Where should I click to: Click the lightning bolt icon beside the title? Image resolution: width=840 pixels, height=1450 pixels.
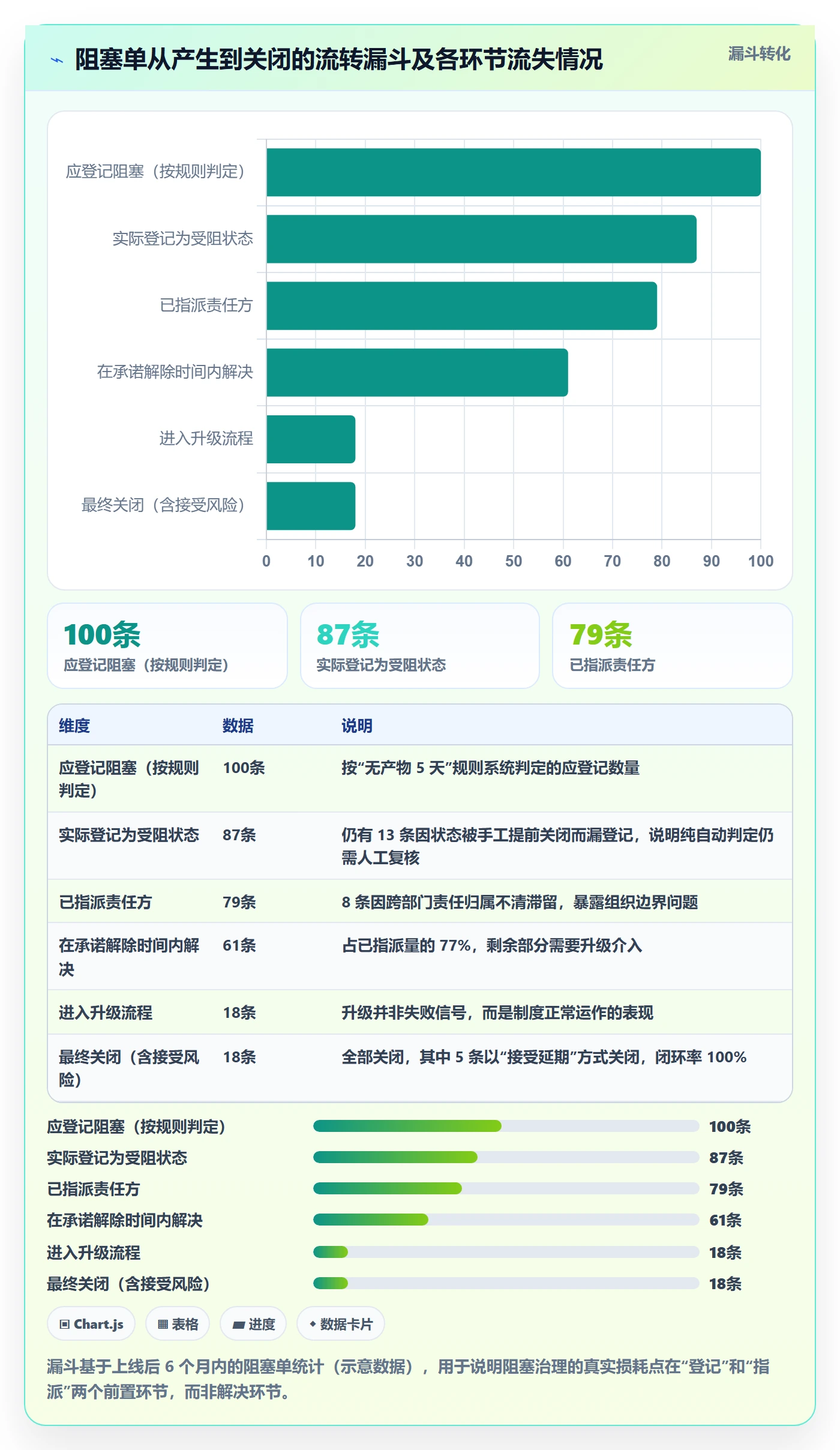pos(57,60)
